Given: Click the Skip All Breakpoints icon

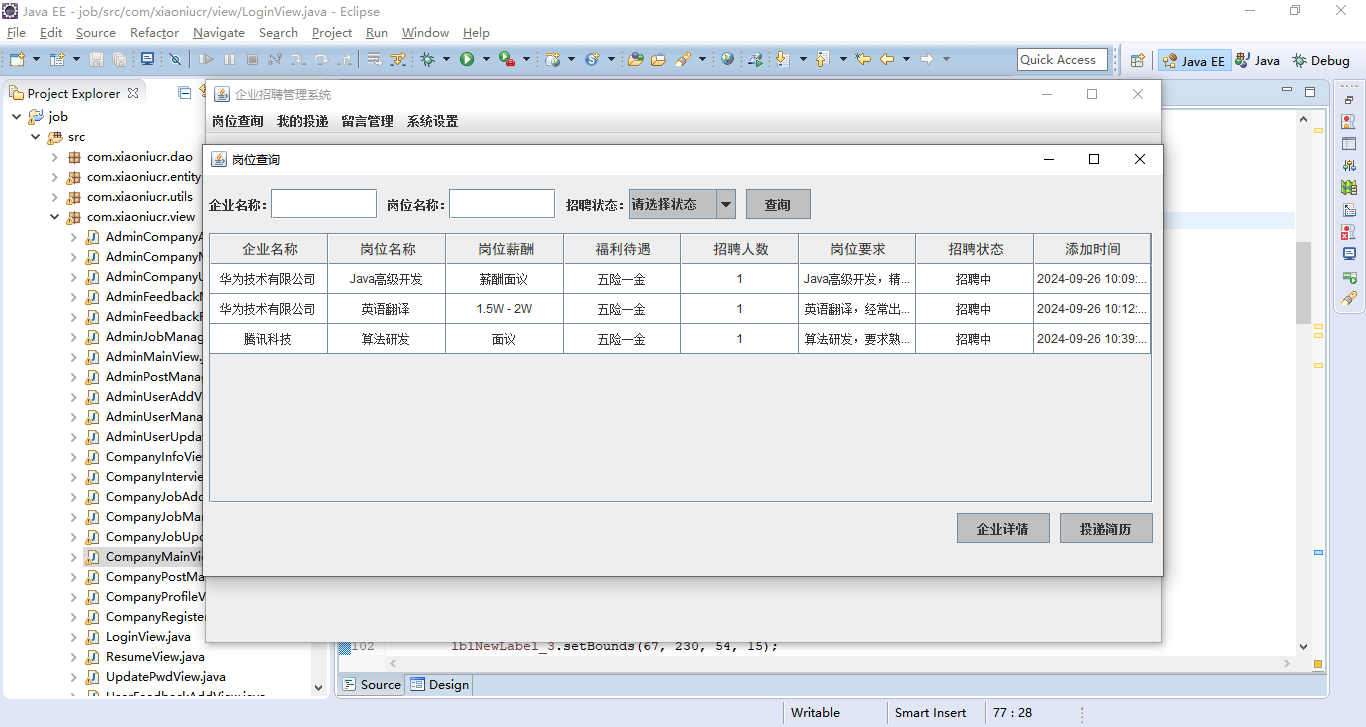Looking at the screenshot, I should [x=175, y=59].
